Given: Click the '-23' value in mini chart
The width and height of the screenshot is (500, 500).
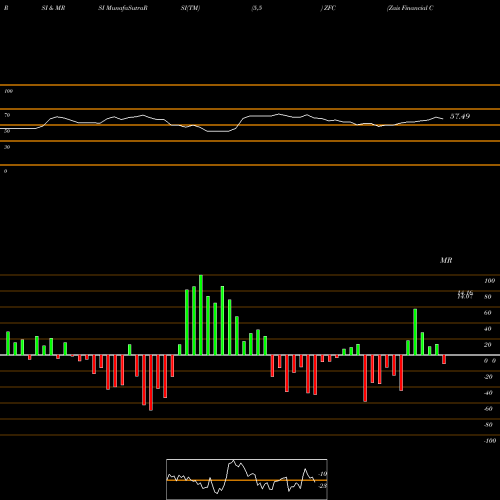Looking at the screenshot, I should coord(323,486).
